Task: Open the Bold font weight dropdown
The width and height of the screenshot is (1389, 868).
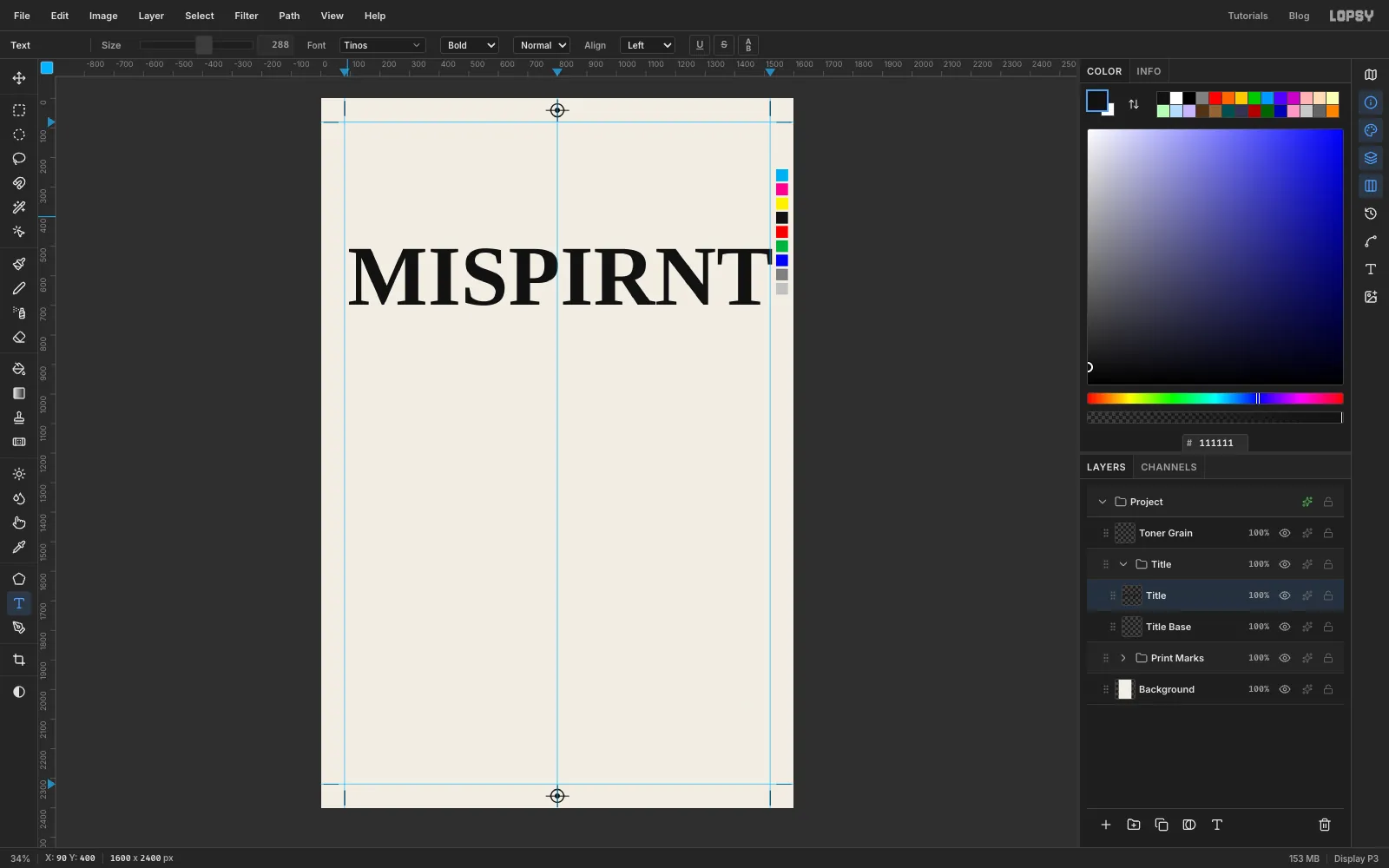Action: coord(470,45)
